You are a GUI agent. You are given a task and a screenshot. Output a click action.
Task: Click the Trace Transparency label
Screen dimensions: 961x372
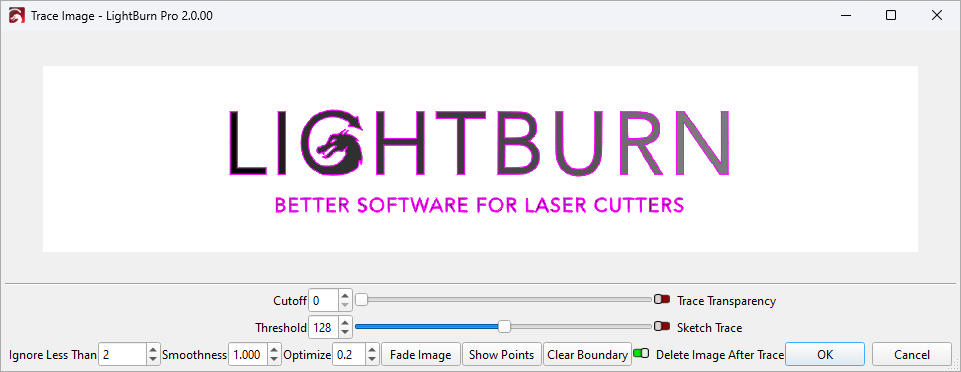[726, 301]
